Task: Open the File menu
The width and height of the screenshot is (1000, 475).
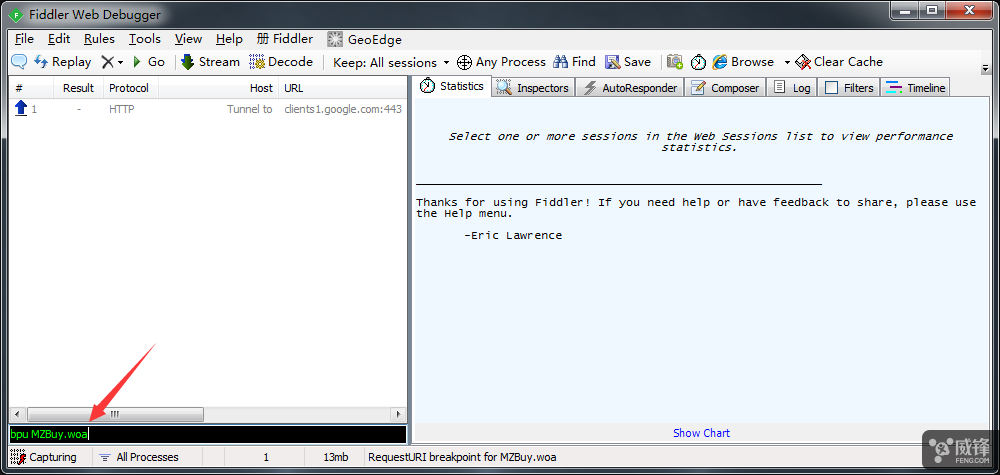Action: (x=24, y=39)
